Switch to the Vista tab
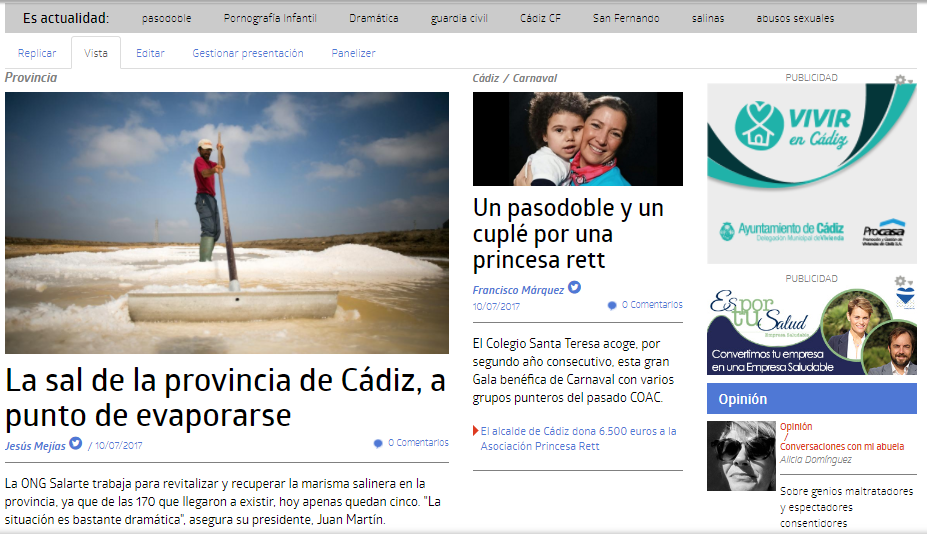 point(96,53)
